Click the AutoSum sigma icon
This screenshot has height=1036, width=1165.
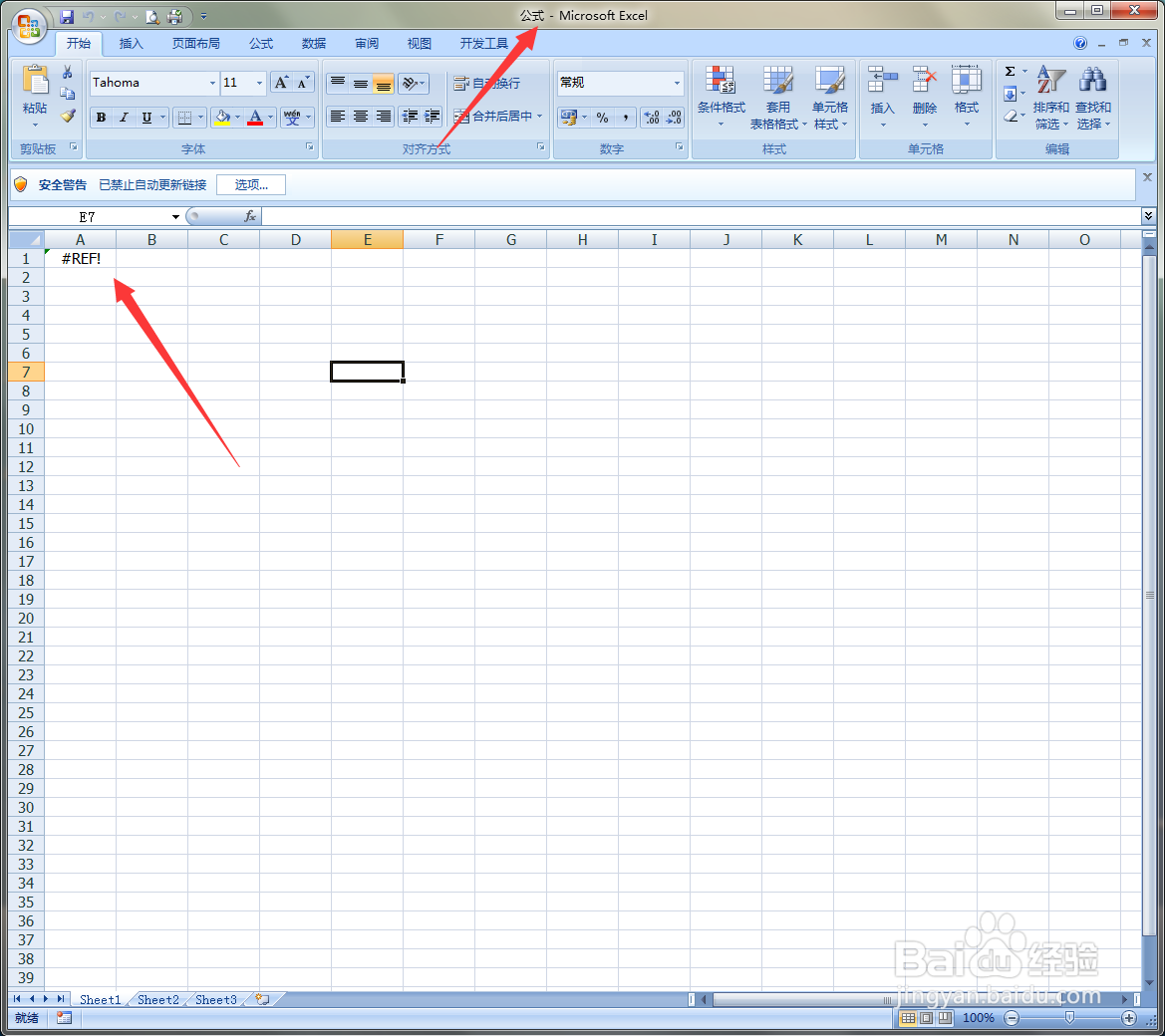1010,72
